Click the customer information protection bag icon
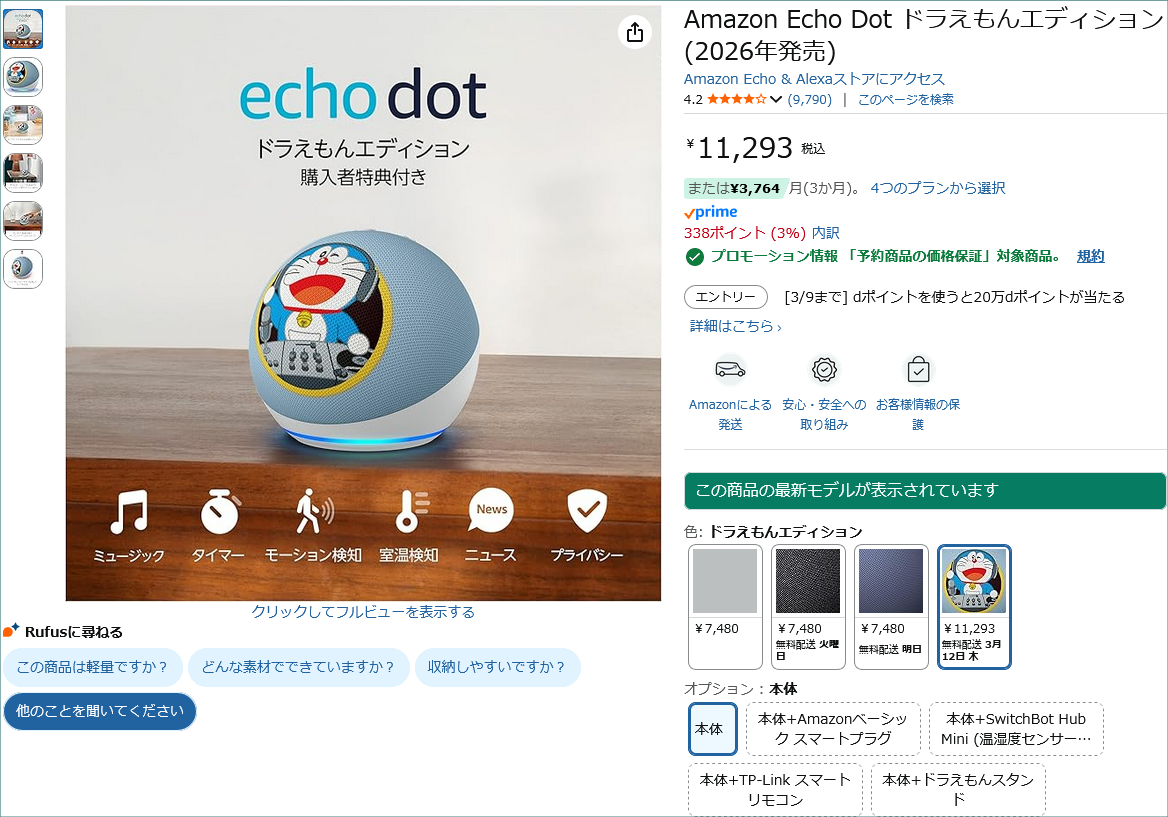 (x=918, y=369)
